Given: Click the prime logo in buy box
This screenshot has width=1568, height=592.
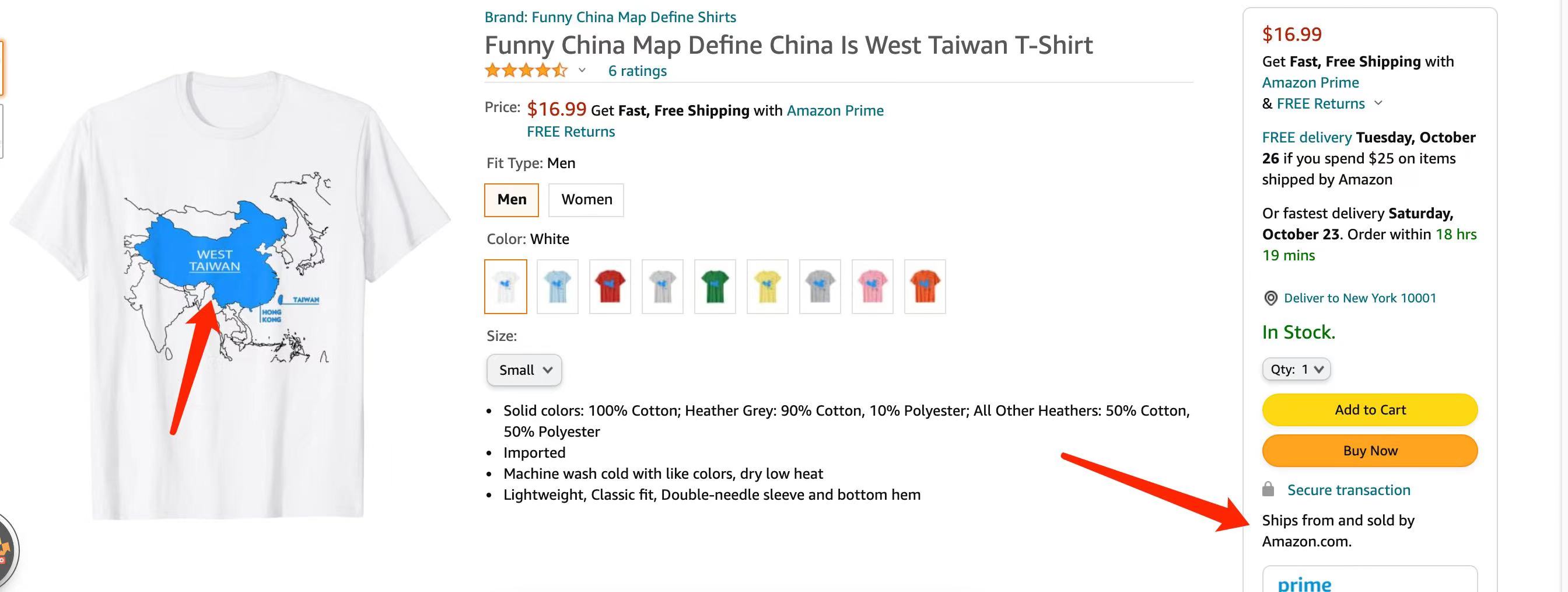Looking at the screenshot, I should tap(1304, 583).
